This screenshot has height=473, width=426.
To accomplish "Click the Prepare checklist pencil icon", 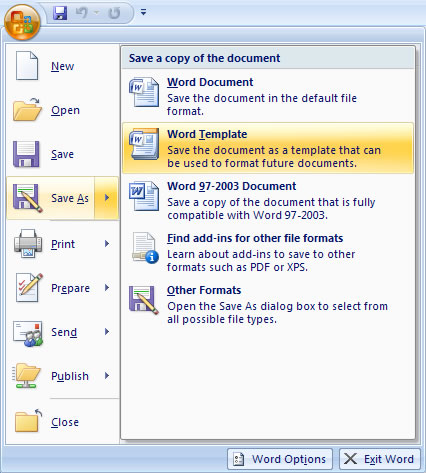I will pyautogui.click(x=29, y=287).
